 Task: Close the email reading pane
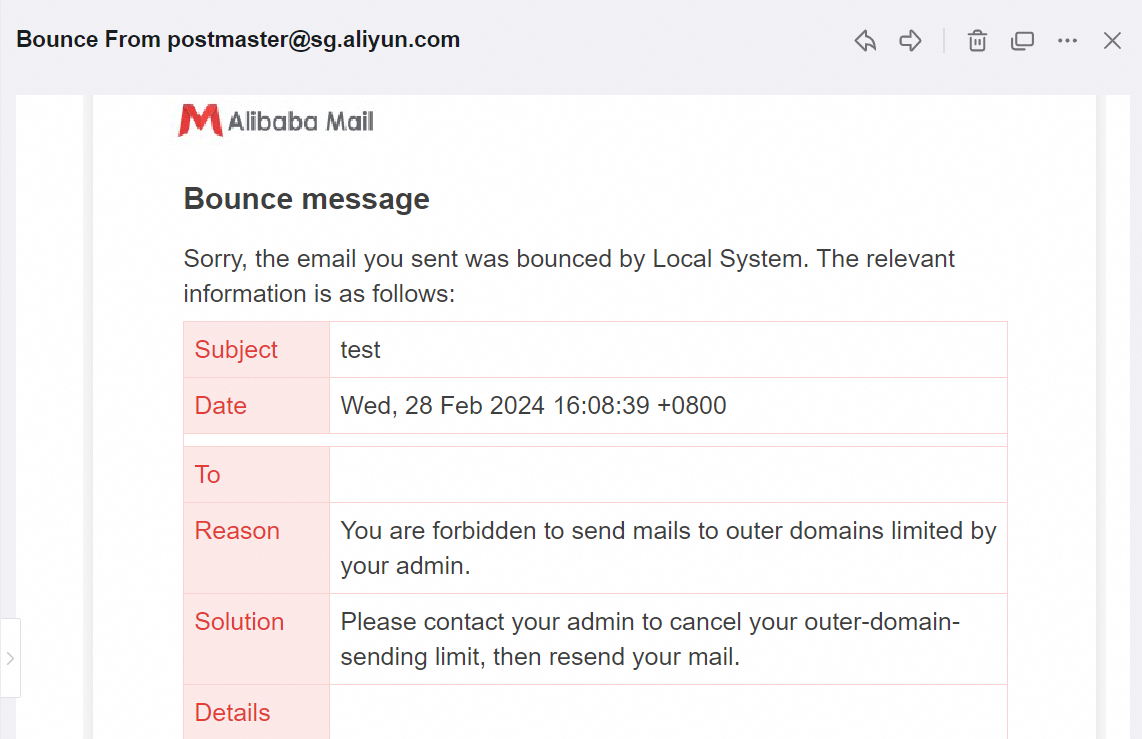pyautogui.click(x=1112, y=41)
